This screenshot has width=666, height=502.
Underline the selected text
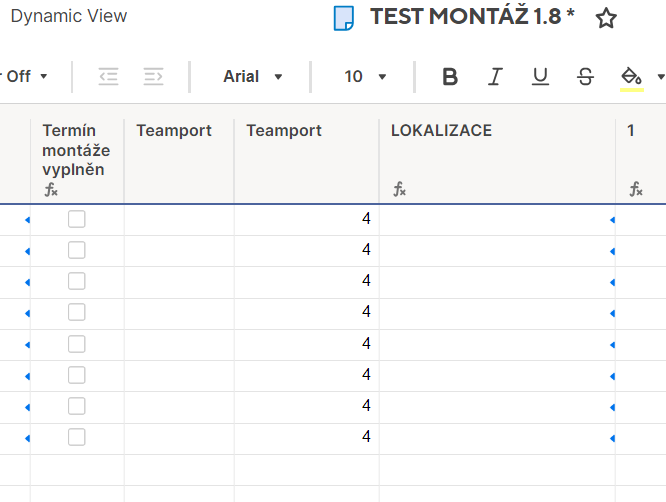[x=540, y=77]
